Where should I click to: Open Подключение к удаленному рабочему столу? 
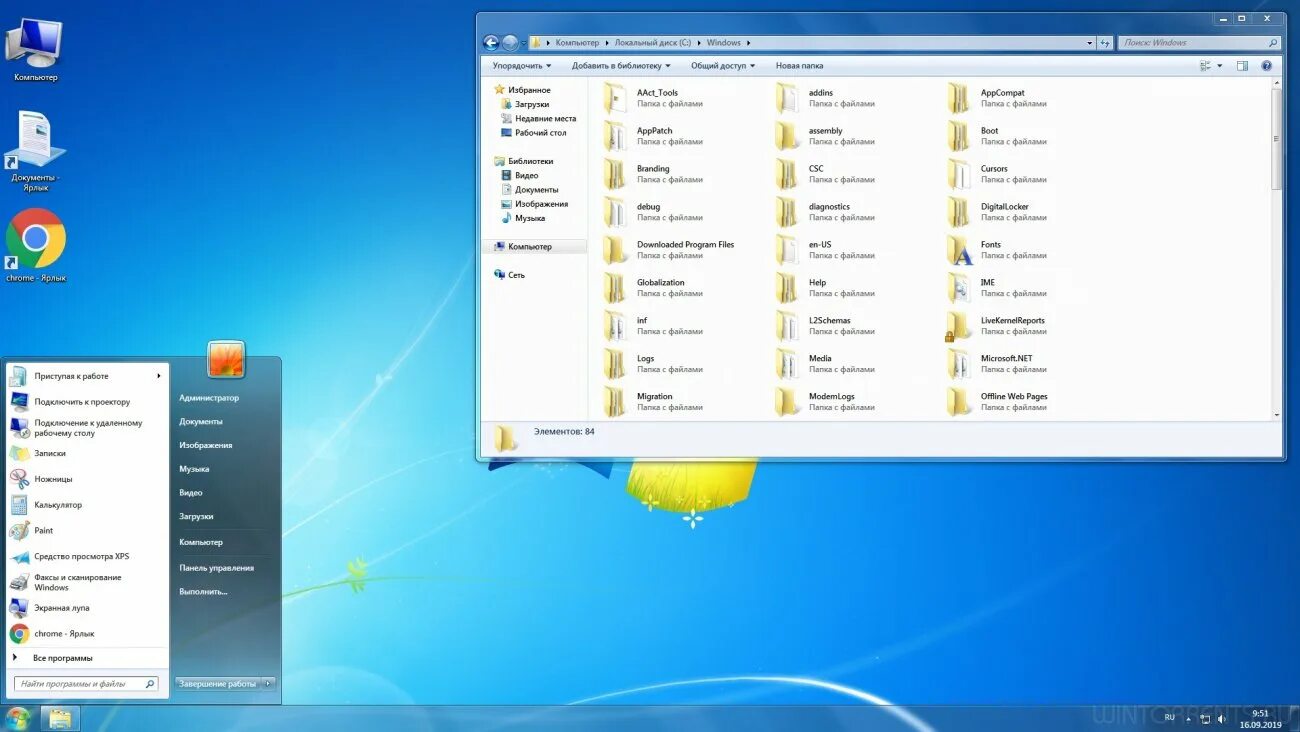tap(86, 428)
